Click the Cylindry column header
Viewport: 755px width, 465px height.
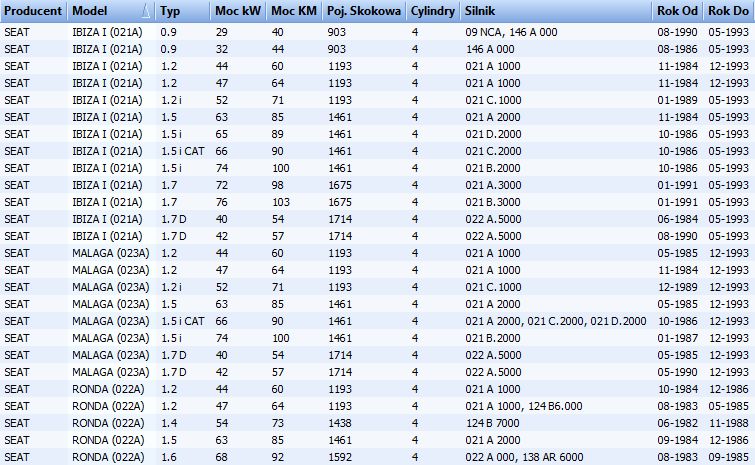pos(433,11)
